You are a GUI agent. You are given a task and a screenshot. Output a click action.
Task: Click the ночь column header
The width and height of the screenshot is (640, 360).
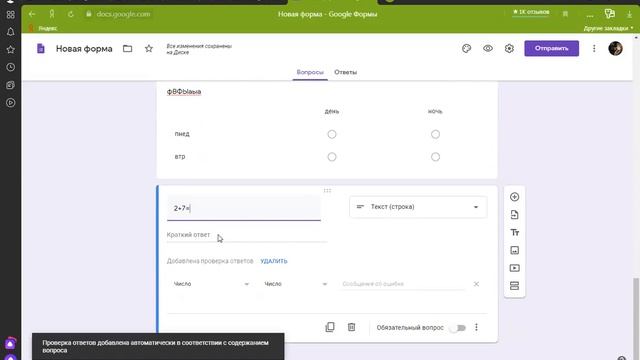pyautogui.click(x=435, y=111)
